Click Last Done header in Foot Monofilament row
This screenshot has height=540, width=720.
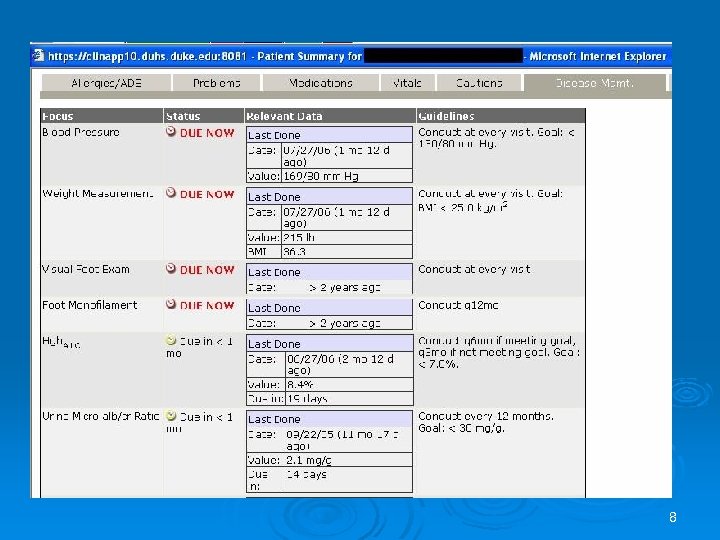pos(329,308)
